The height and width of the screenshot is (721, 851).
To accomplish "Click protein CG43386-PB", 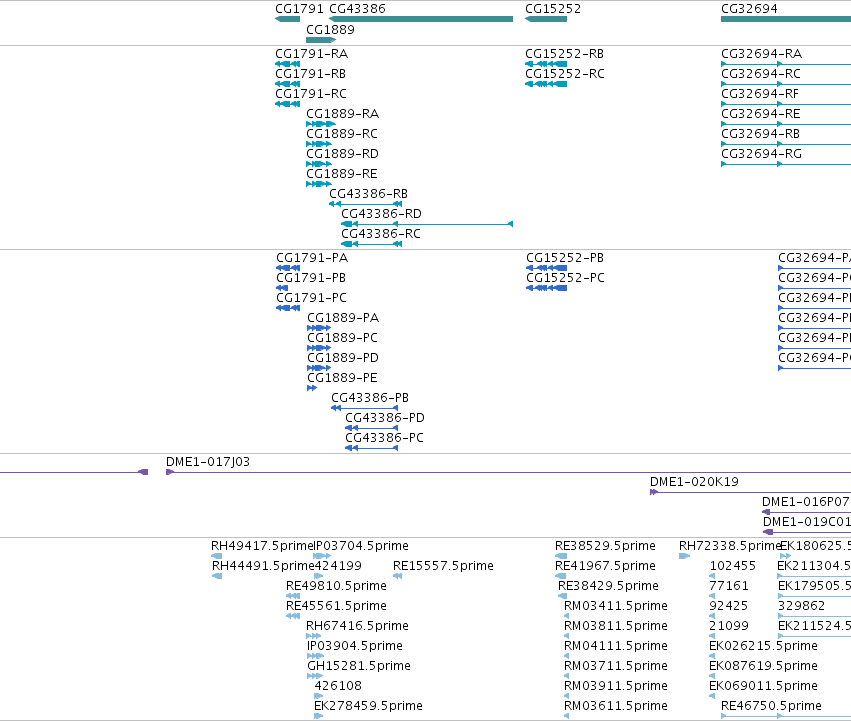I will click(x=370, y=399).
